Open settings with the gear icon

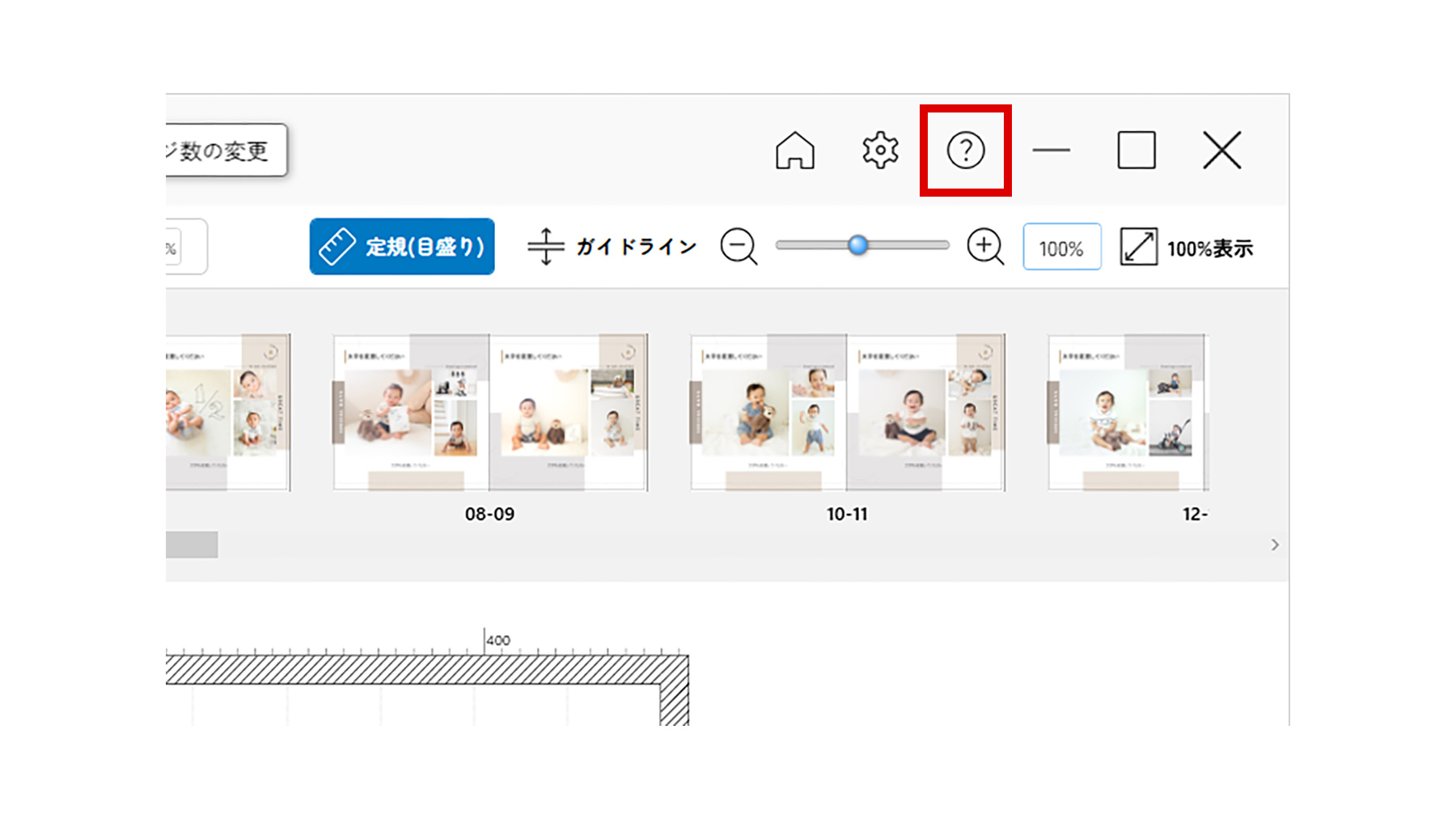pos(880,151)
